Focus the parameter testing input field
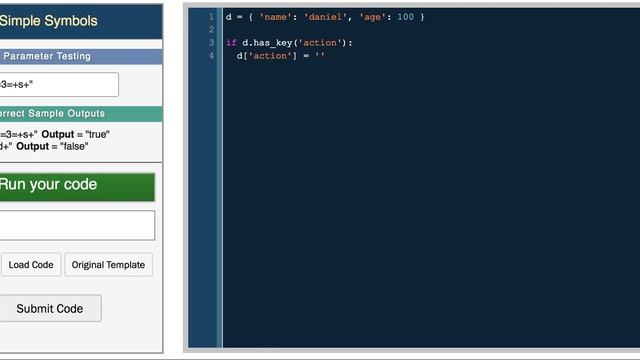This screenshot has width=640, height=360. (59, 84)
